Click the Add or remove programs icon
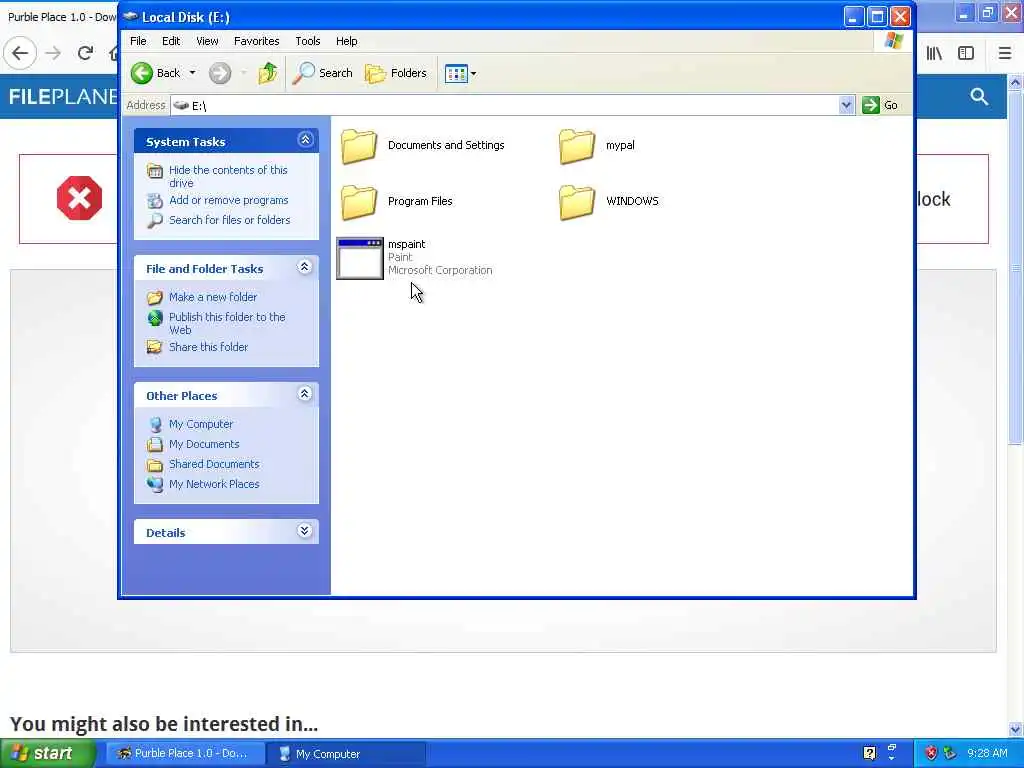The image size is (1024, 768). click(155, 200)
